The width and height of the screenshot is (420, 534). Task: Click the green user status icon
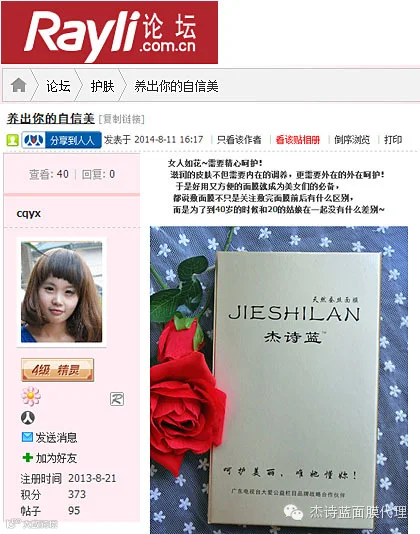(x=12, y=140)
